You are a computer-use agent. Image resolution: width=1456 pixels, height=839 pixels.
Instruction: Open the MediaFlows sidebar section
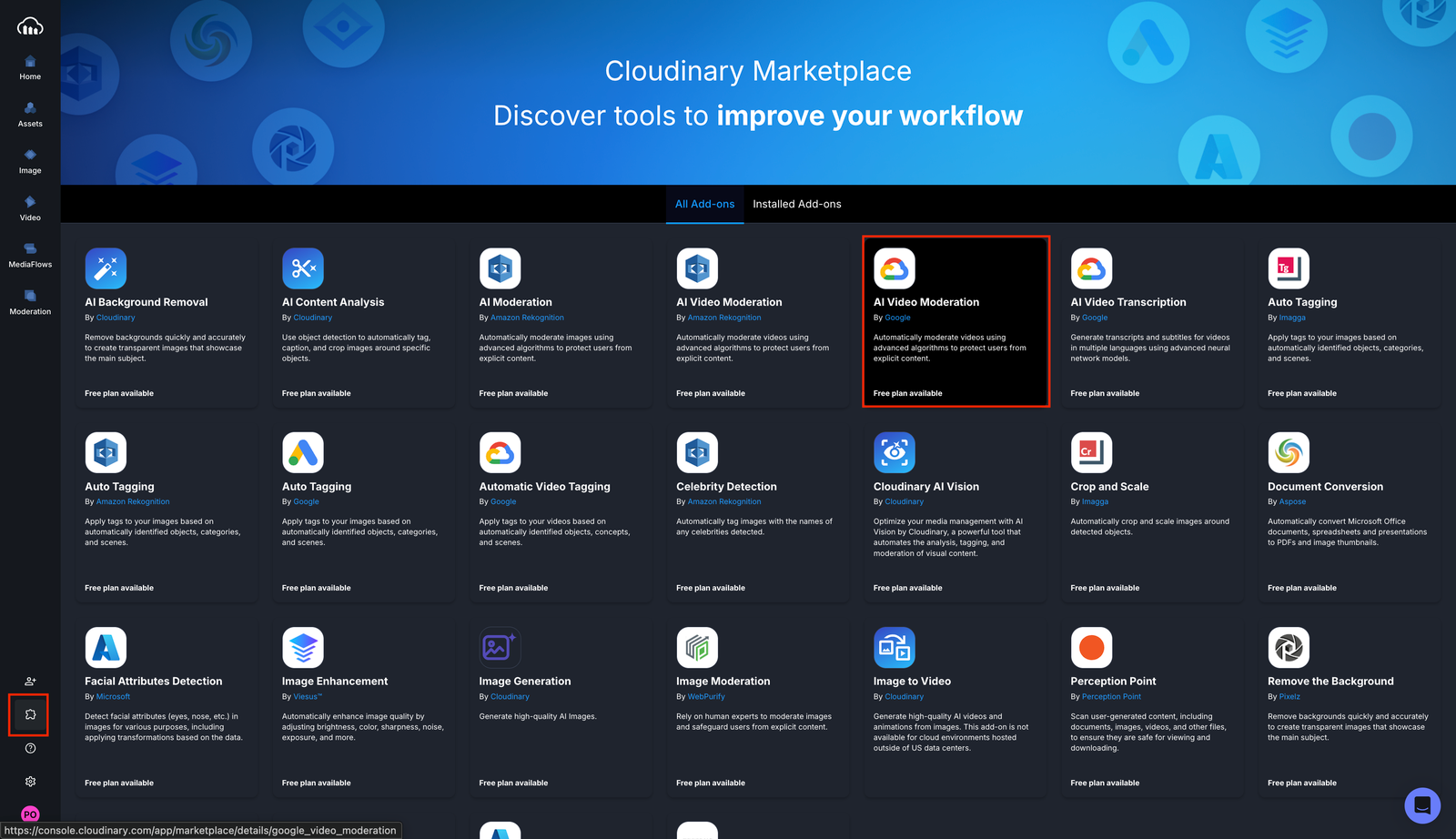(x=30, y=255)
